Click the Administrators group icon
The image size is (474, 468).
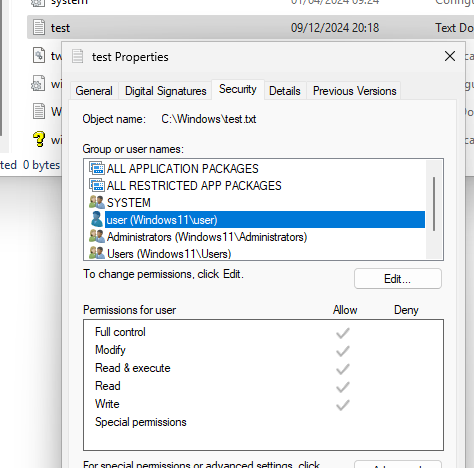[97, 236]
